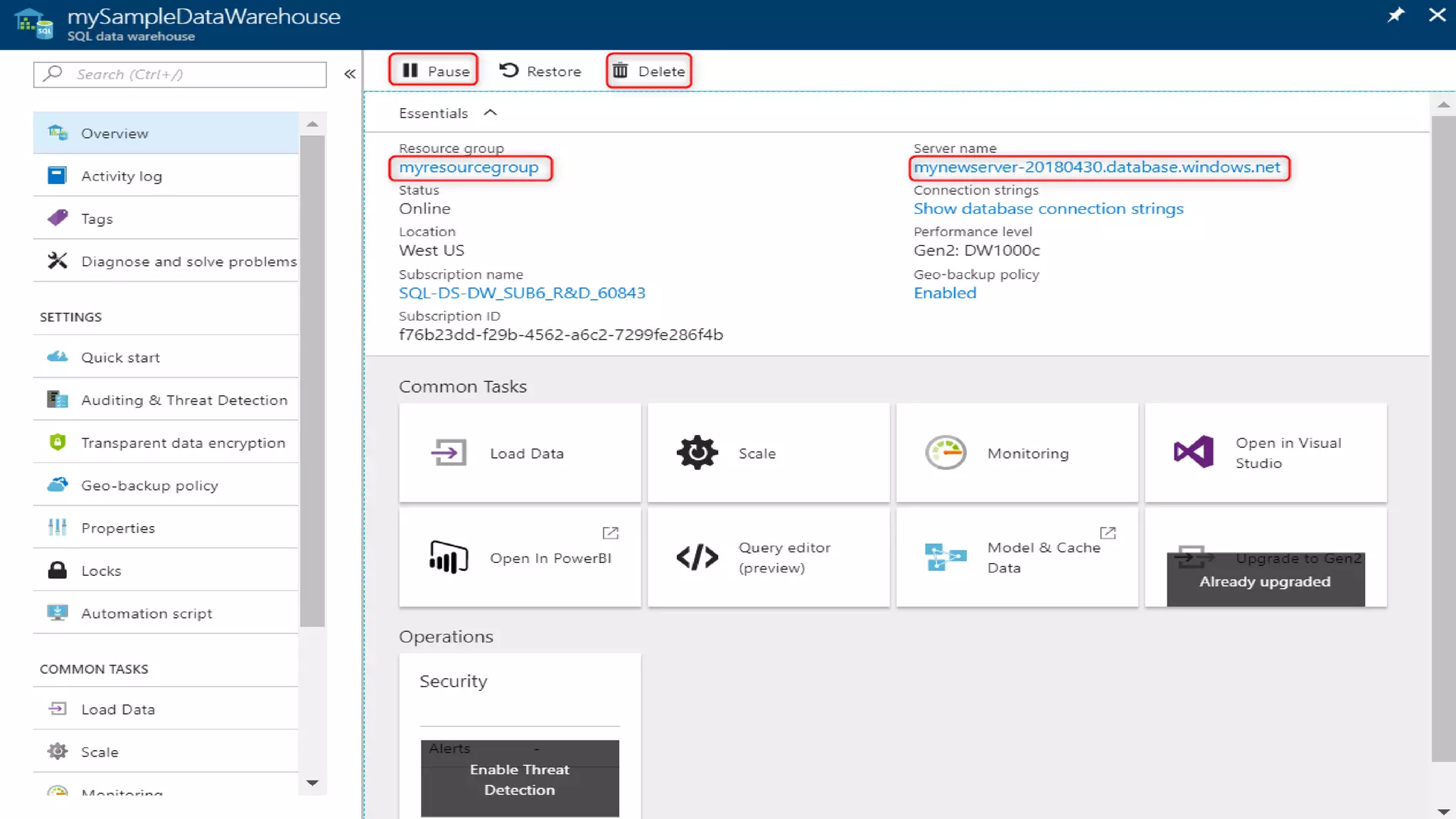Open Auditing & Threat Detection
The height and width of the screenshot is (819, 1456).
click(x=166, y=400)
